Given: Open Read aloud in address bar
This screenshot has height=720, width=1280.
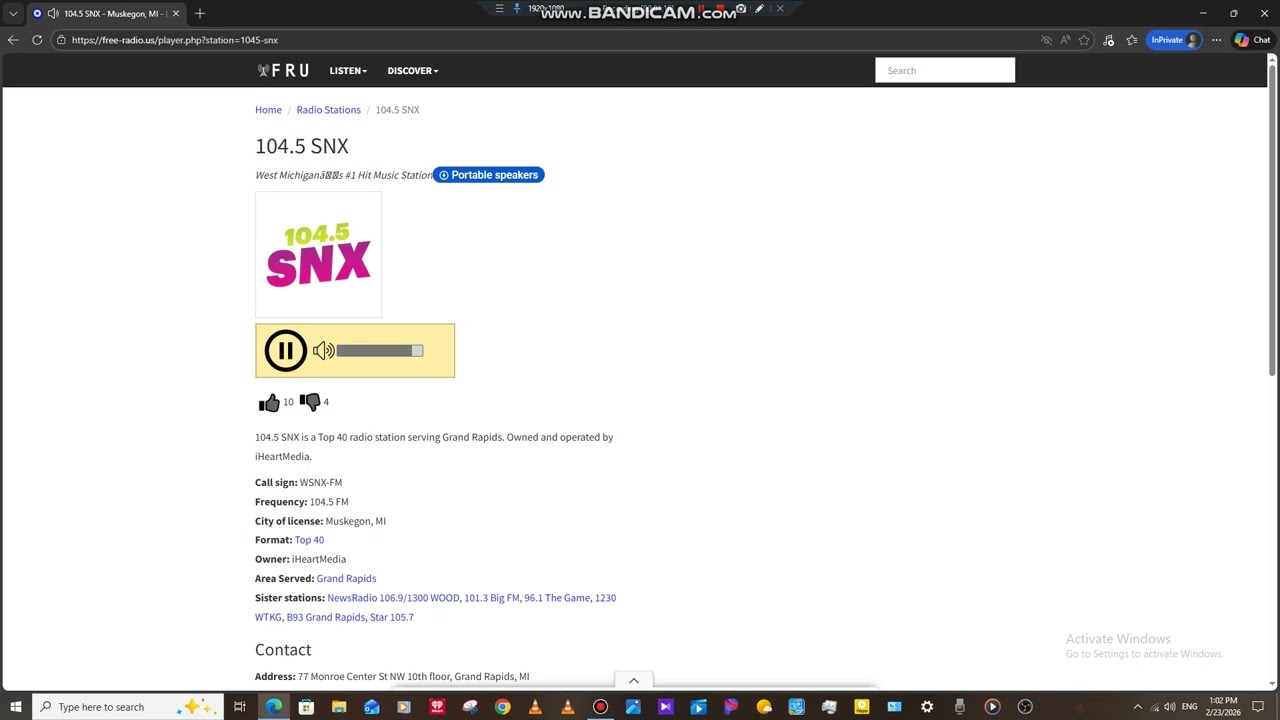Looking at the screenshot, I should [x=1065, y=40].
